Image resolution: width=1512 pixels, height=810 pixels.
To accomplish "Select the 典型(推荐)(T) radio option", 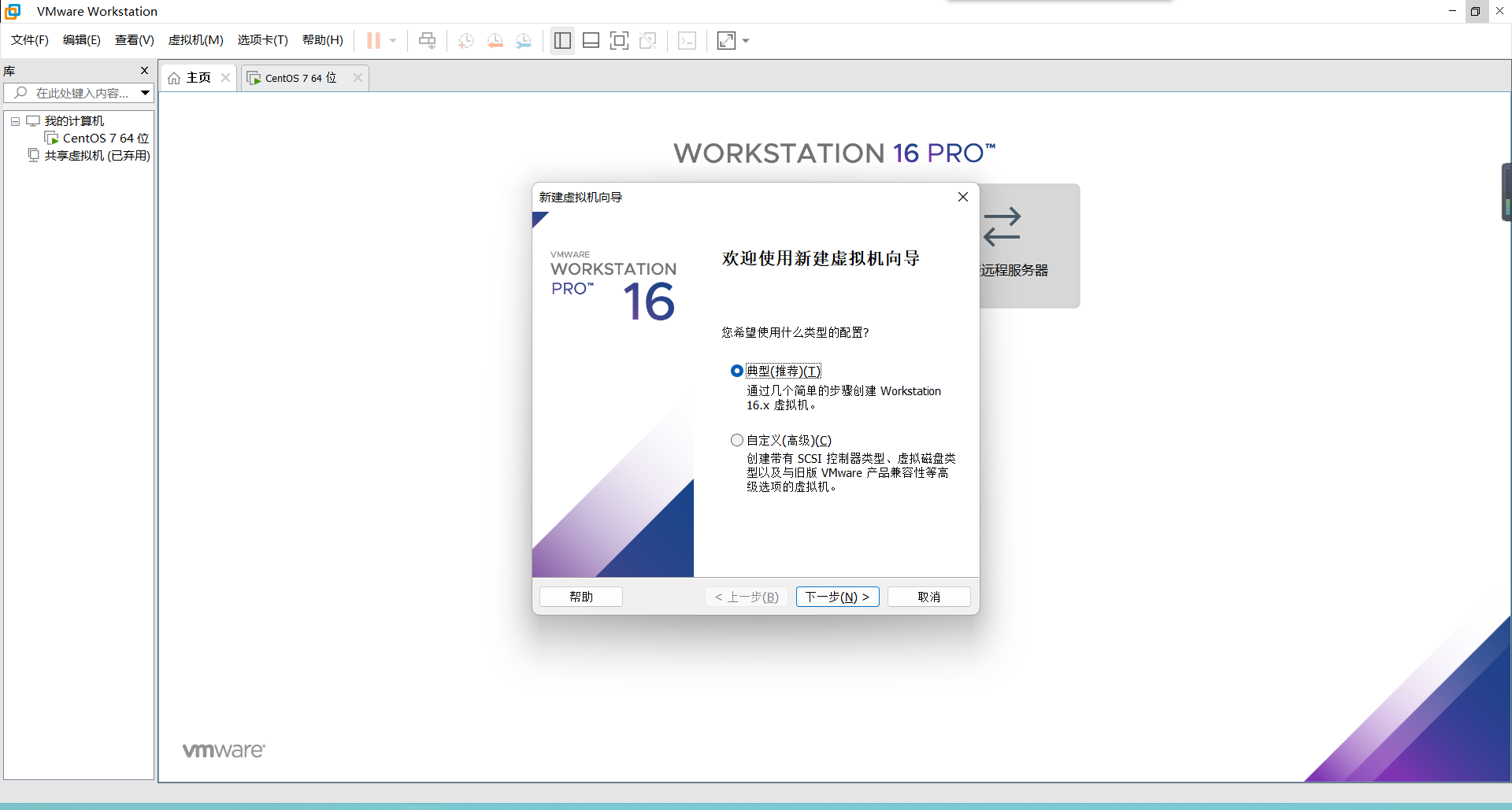I will (737, 371).
